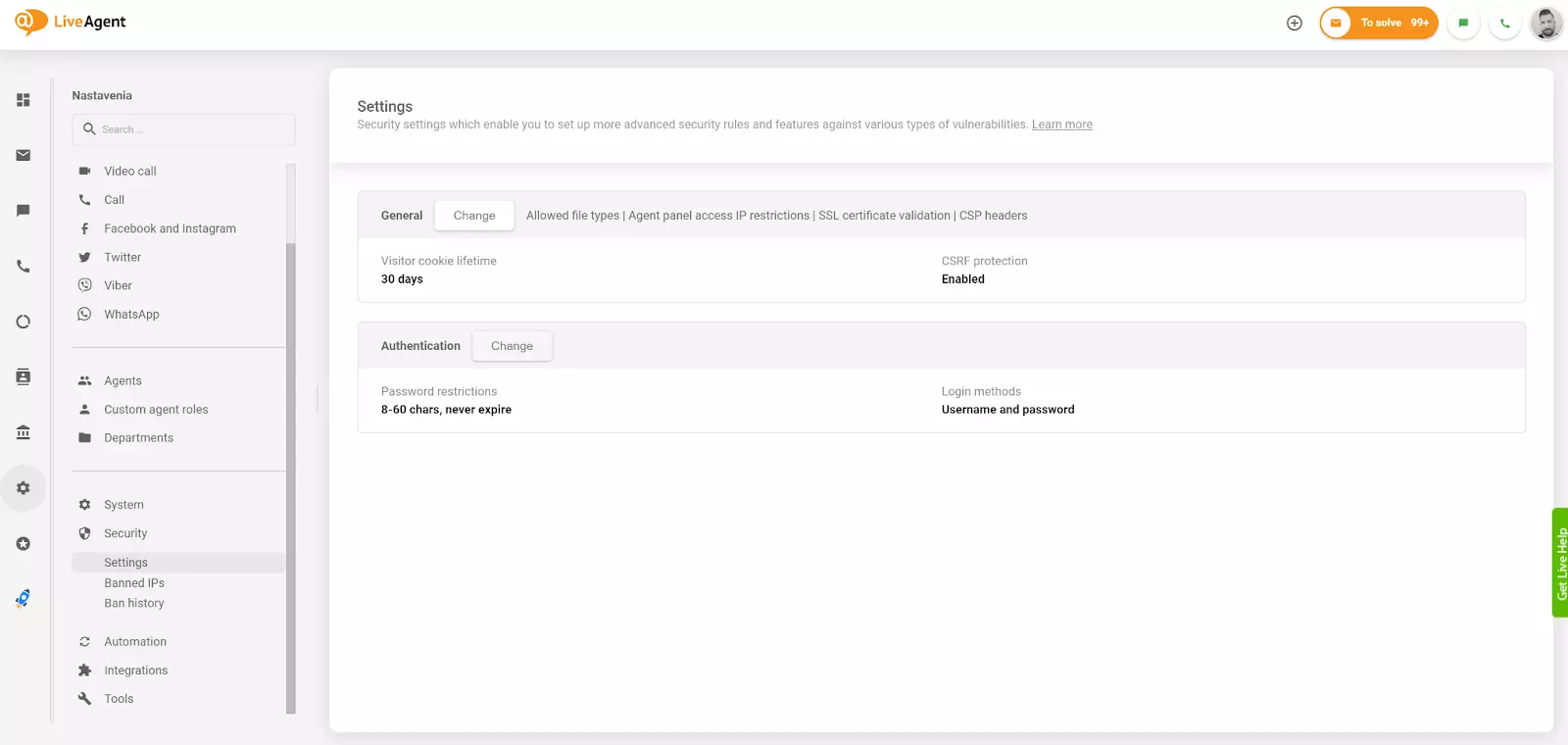Click the green chat status icon
1568x745 pixels.
click(x=1463, y=23)
